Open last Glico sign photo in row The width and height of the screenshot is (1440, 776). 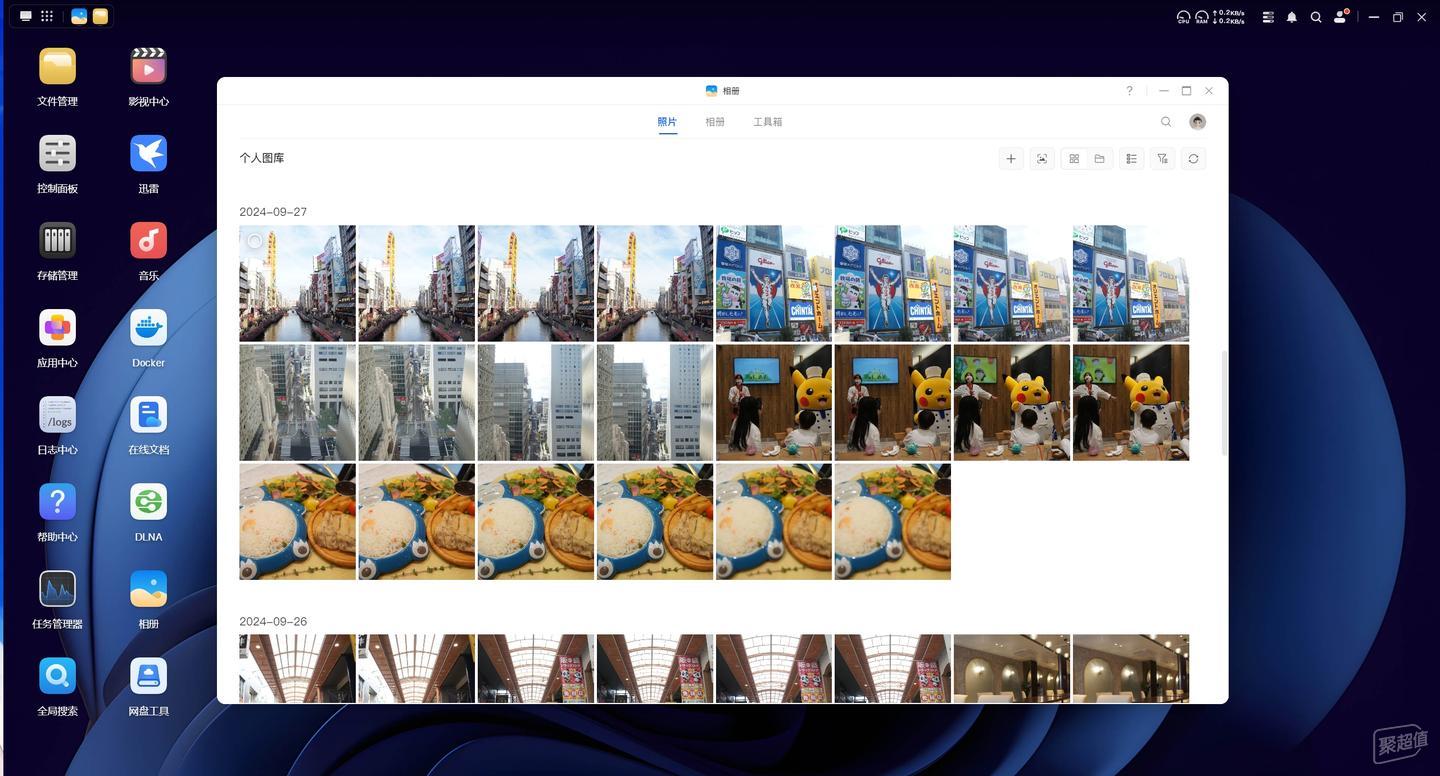(x=1131, y=283)
